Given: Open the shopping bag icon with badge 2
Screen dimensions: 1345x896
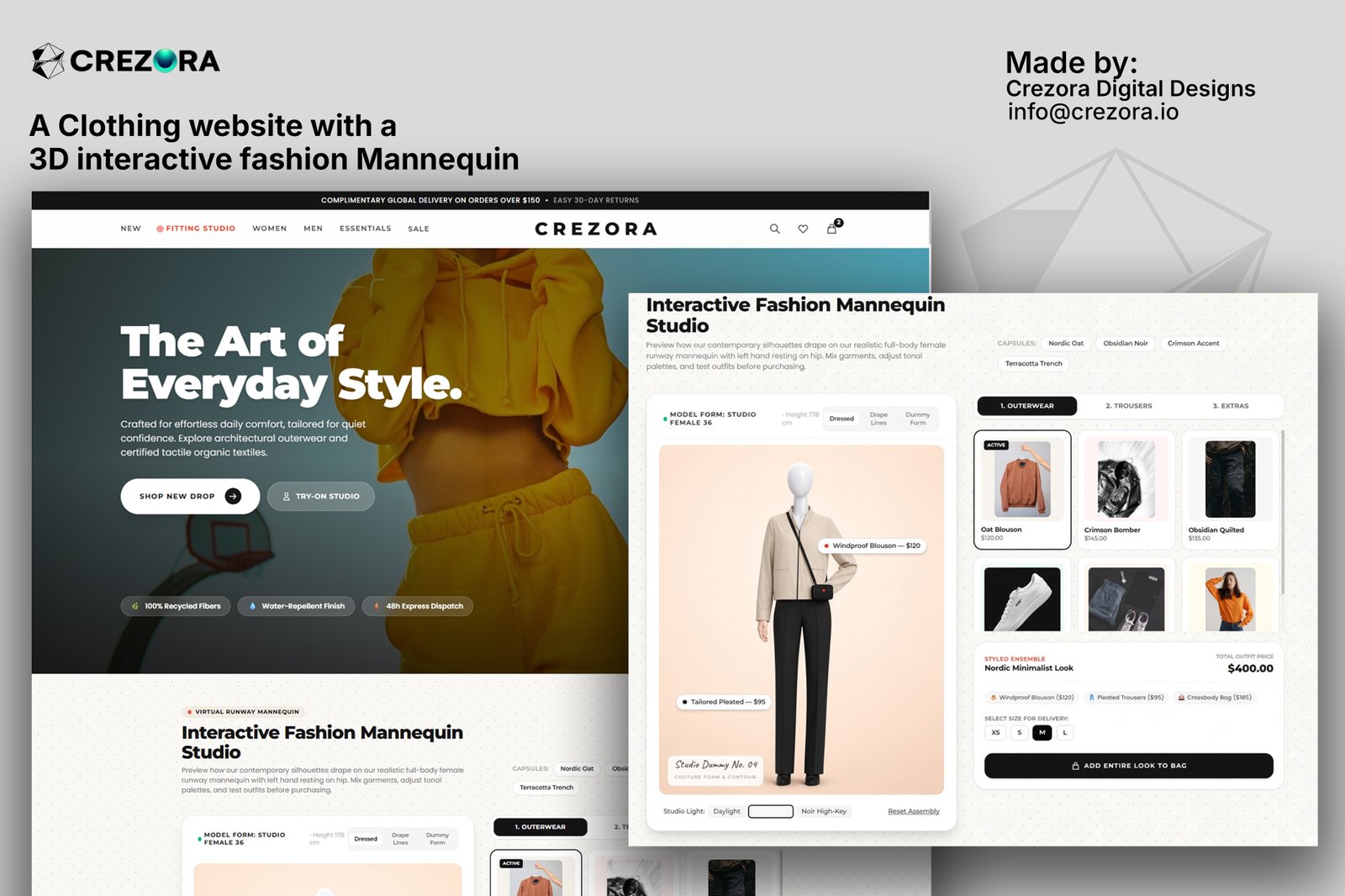Looking at the screenshot, I should pyautogui.click(x=832, y=228).
